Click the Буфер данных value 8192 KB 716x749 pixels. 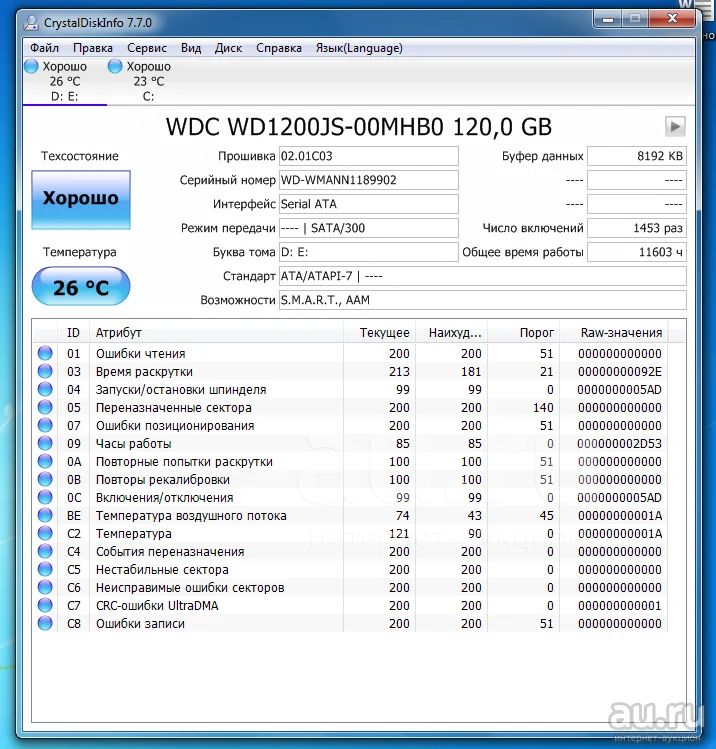[637, 156]
